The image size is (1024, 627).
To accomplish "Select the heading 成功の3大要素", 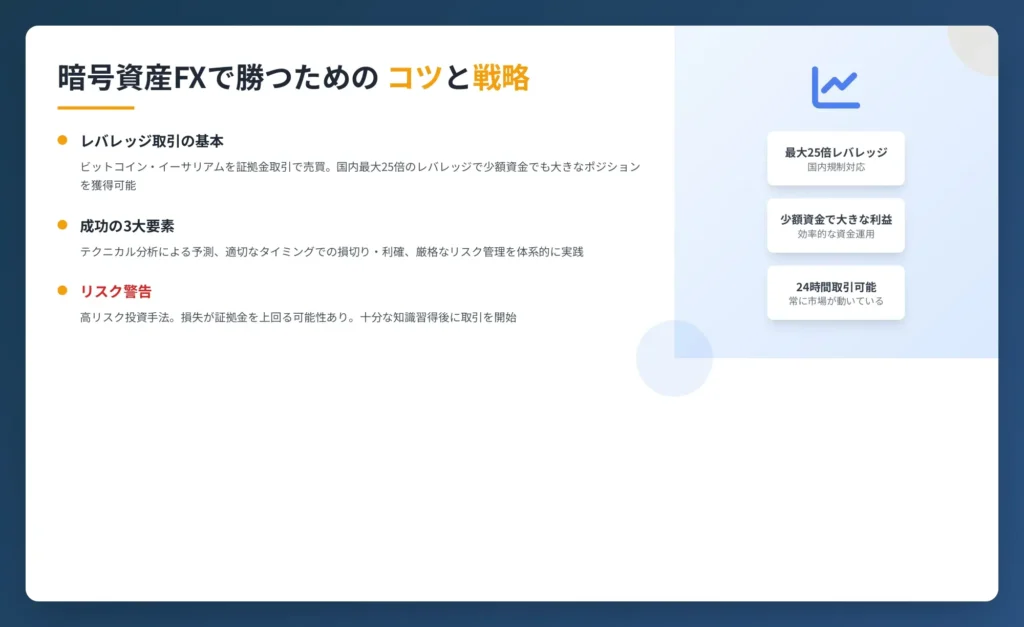I will pos(127,226).
